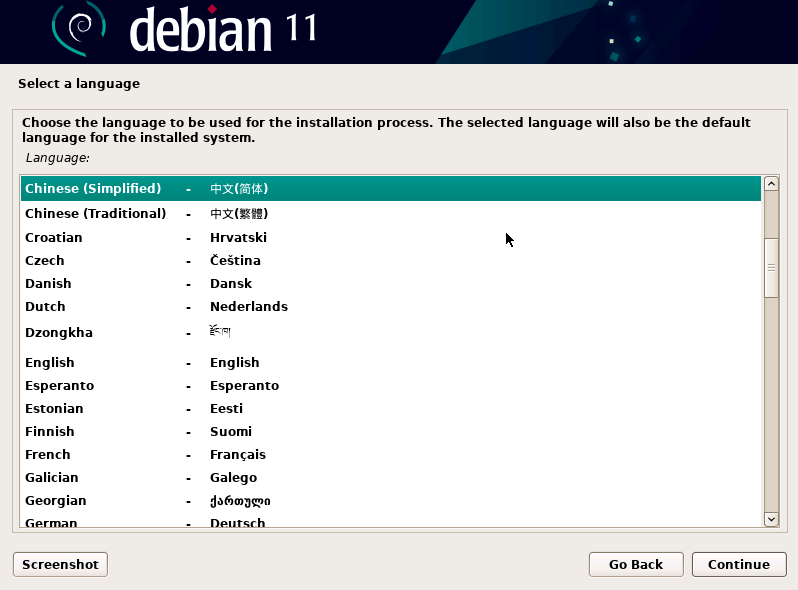
Task: Choose Croatian language entry
Action: (391, 238)
